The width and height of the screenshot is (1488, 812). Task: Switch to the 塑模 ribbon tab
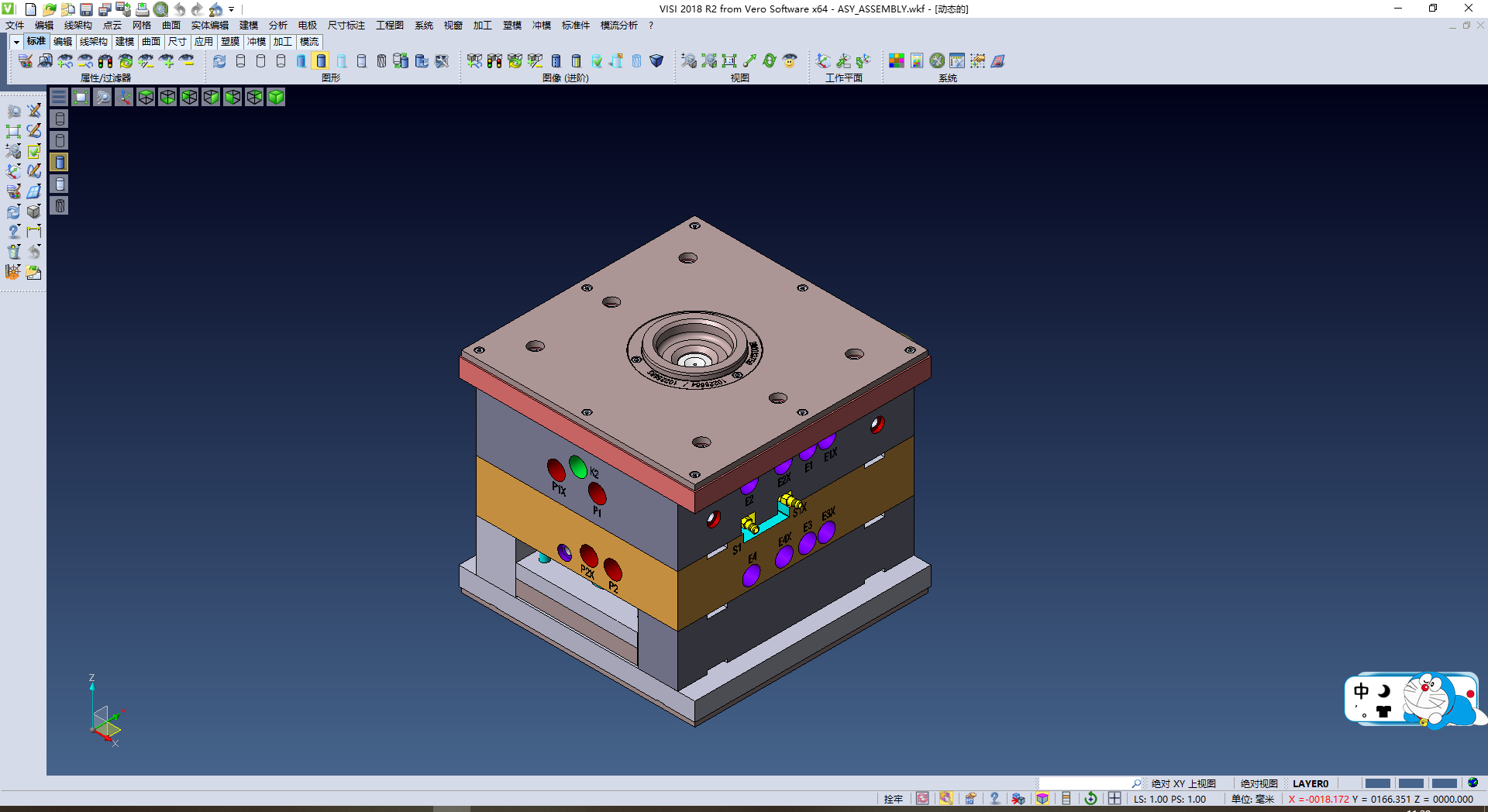(230, 42)
